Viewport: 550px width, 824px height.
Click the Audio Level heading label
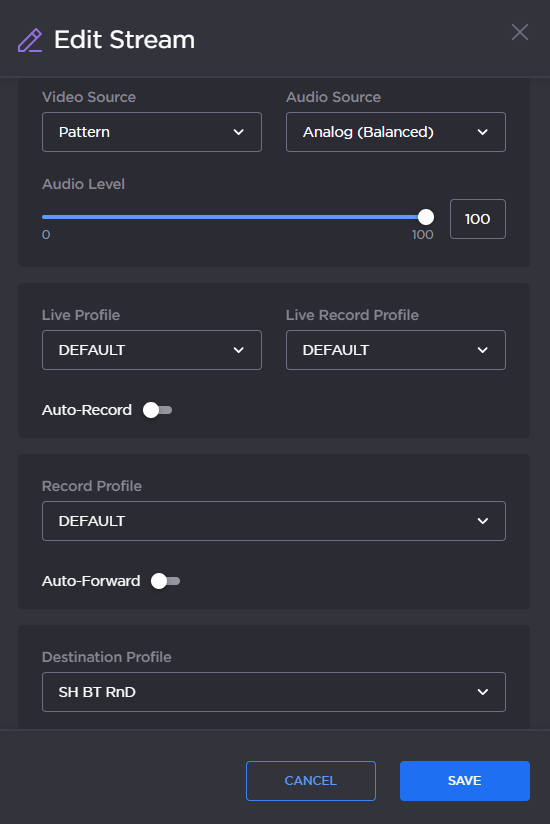84,184
